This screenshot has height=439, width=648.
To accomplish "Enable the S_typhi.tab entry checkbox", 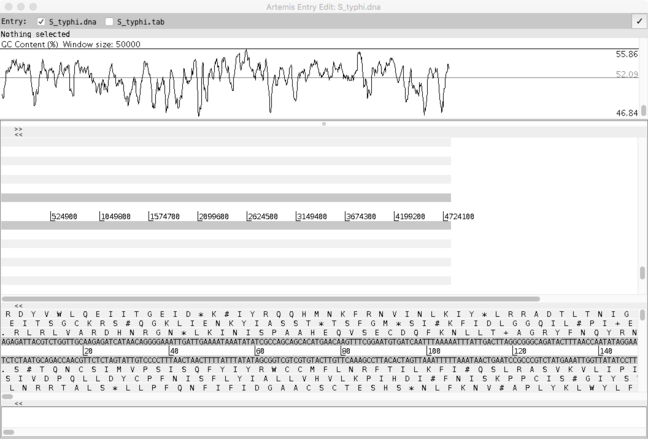I will (110, 21).
